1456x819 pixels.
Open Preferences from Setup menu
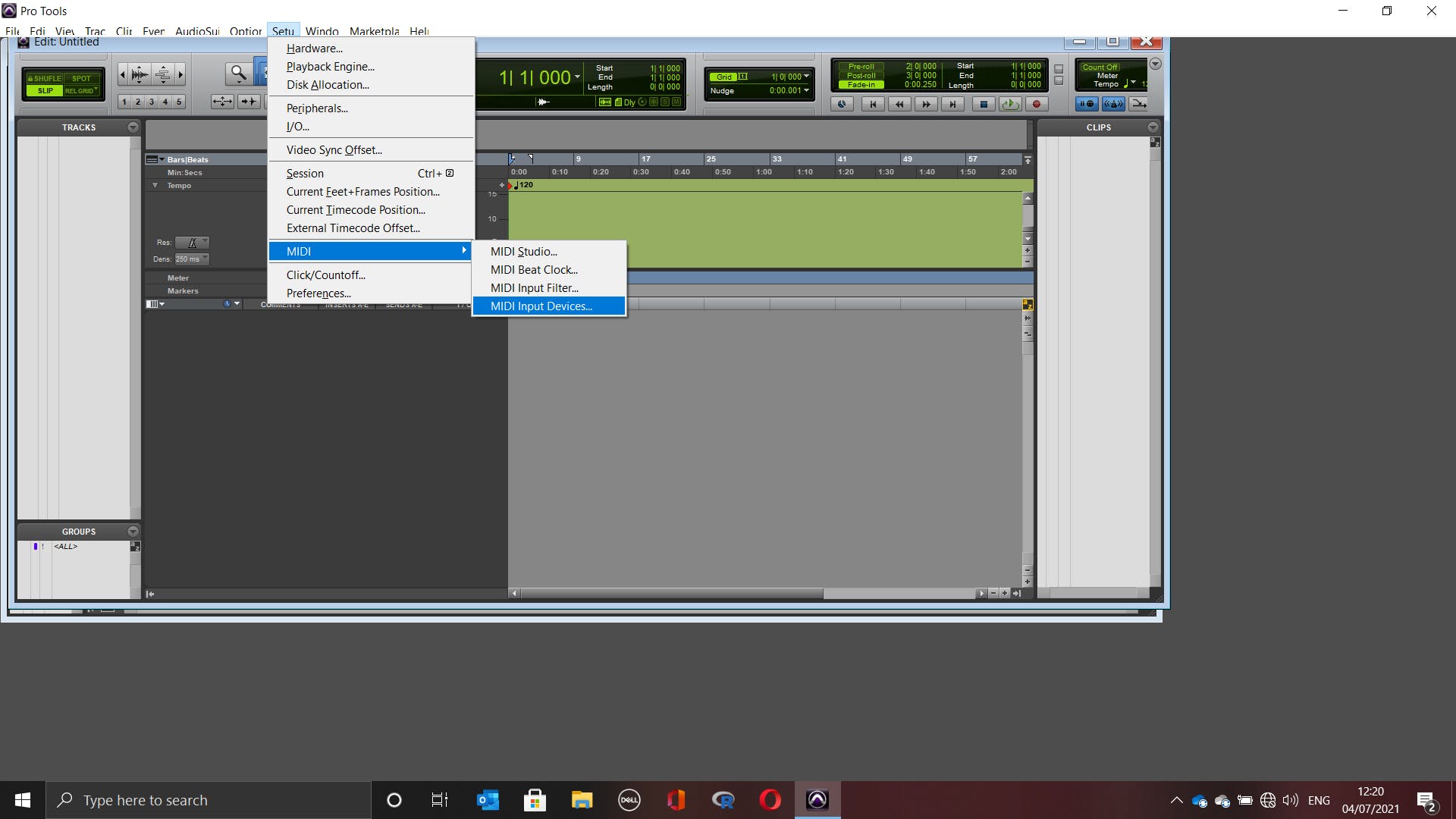click(318, 293)
